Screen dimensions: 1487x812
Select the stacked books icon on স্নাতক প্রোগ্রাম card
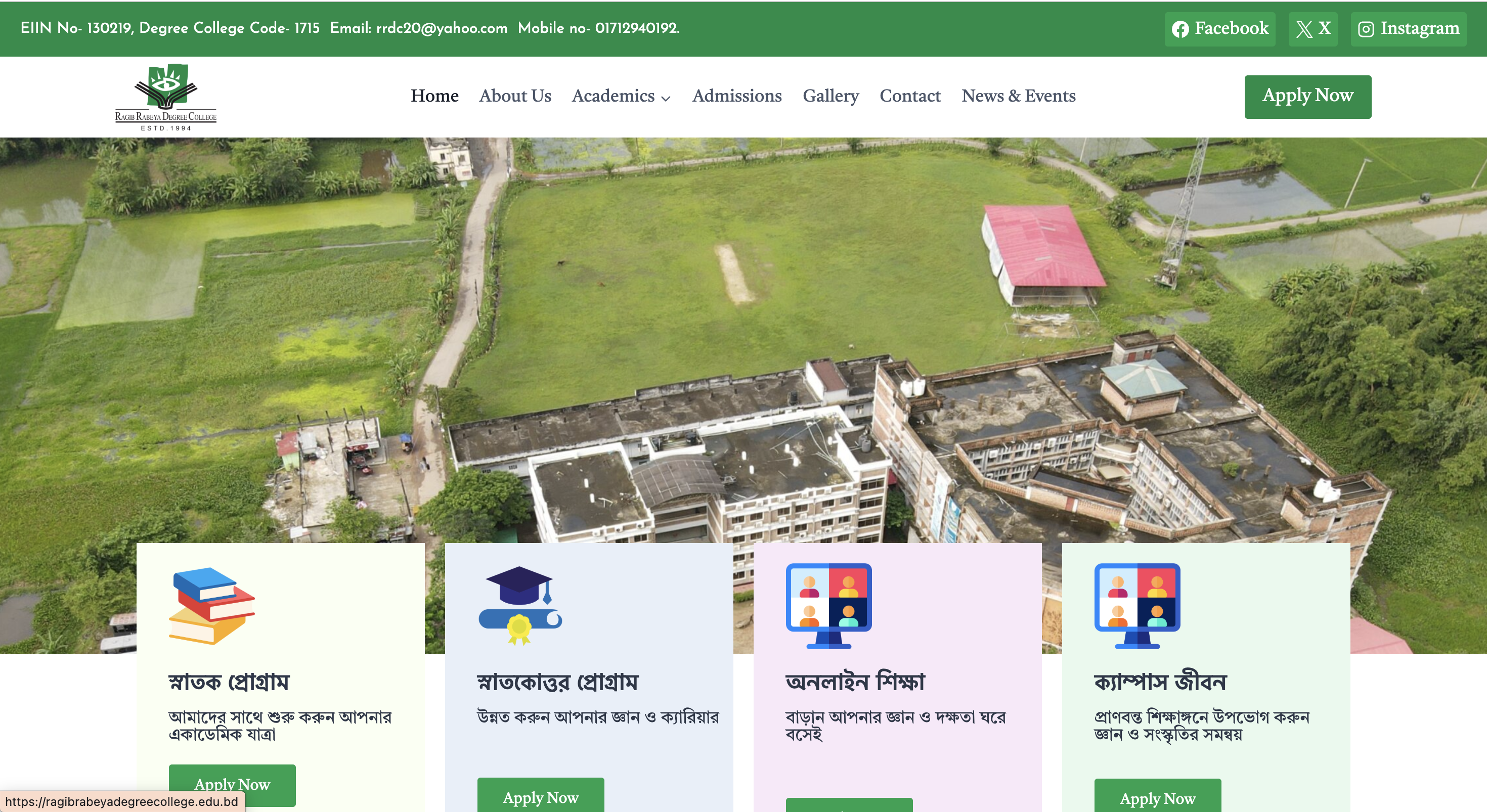click(x=212, y=605)
